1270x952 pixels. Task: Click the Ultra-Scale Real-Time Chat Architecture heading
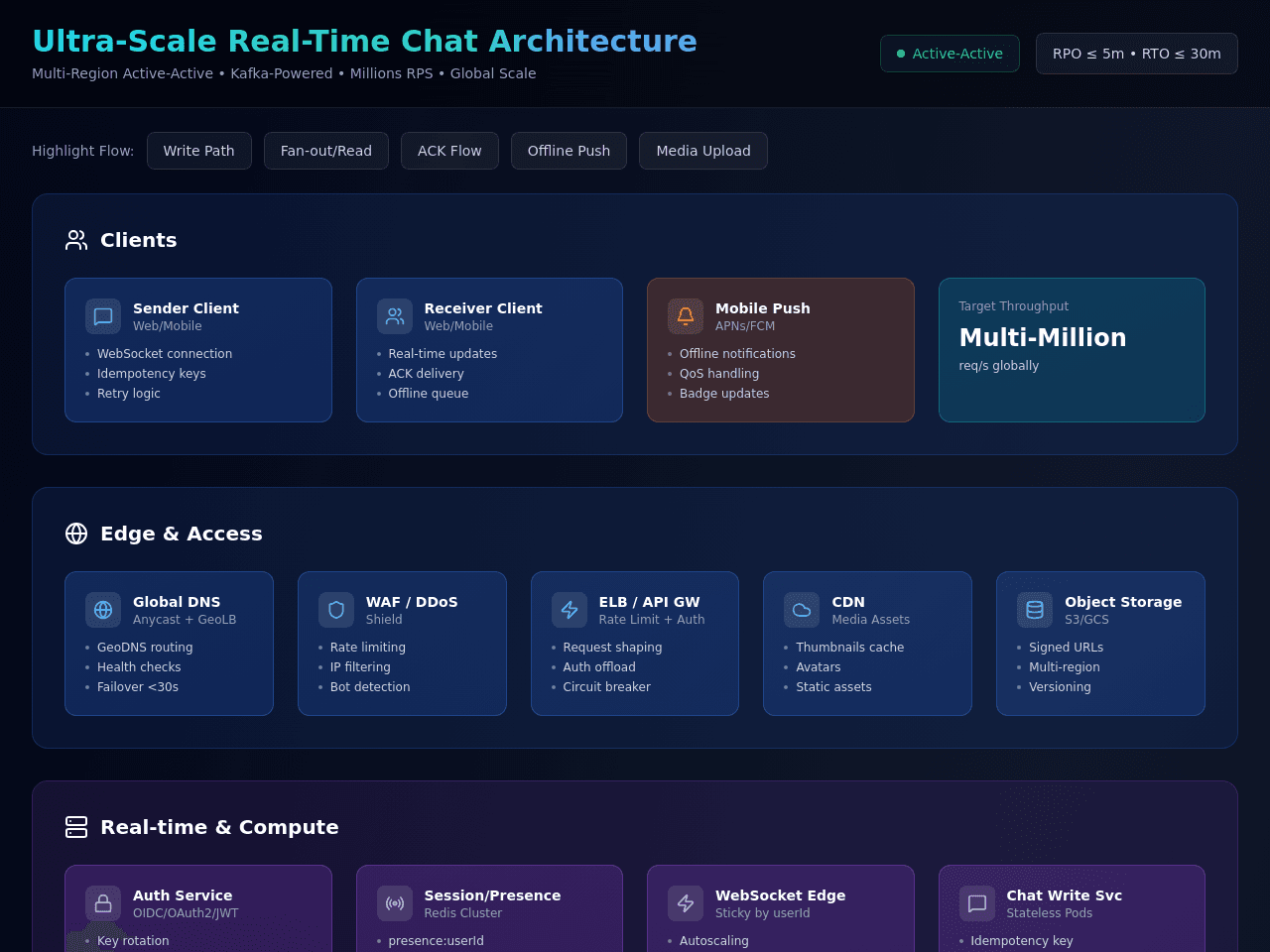tap(364, 41)
